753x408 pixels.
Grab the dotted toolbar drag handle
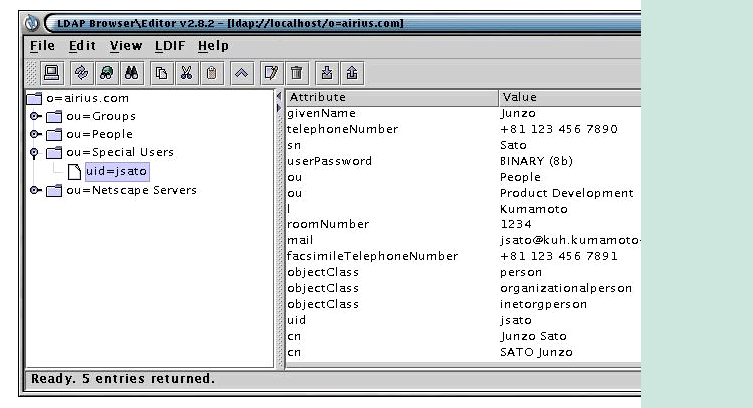pos(31,73)
